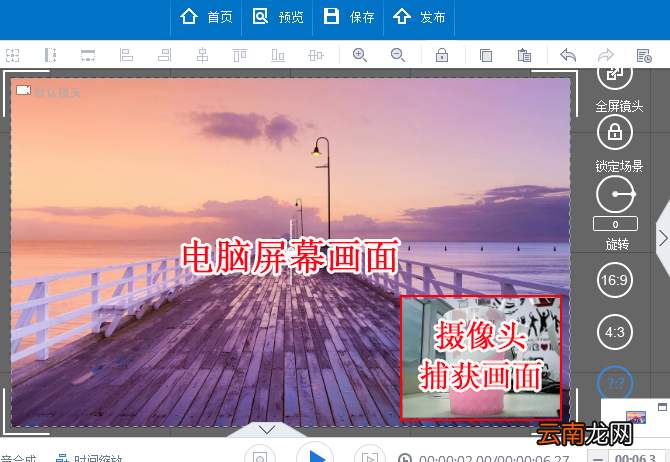Click the small window icon above the thumbnail
Viewport: 670px width, 462px height.
click(662, 407)
